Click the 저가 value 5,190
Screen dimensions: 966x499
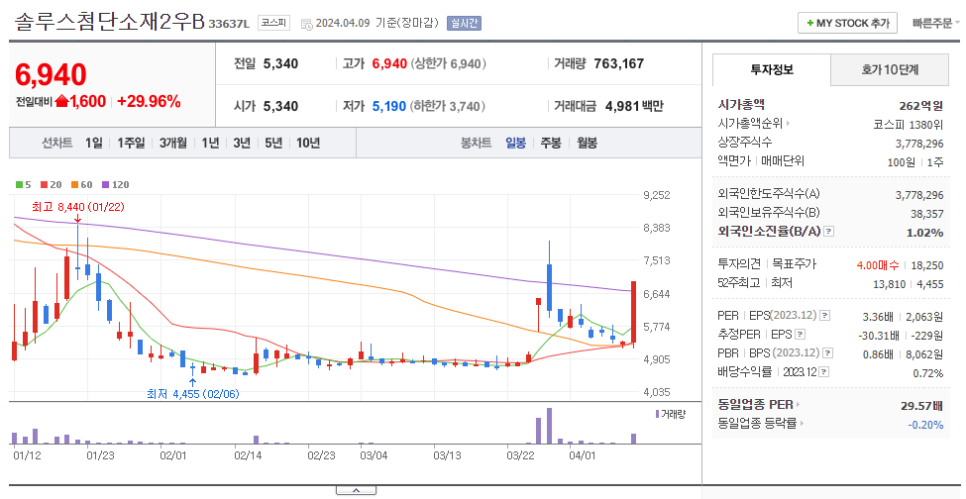click(389, 106)
